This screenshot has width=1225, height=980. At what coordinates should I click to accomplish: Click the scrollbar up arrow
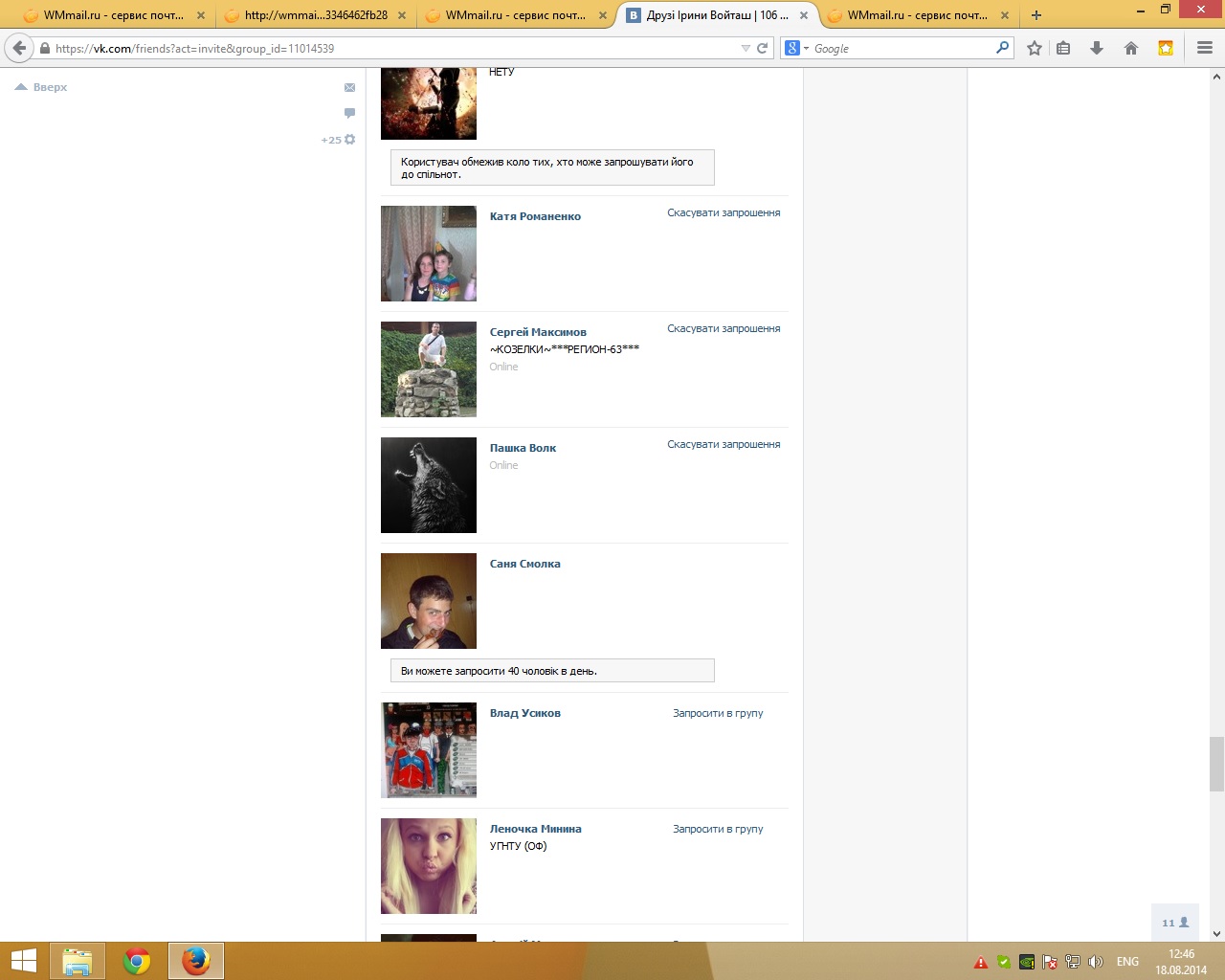pyautogui.click(x=1216, y=76)
